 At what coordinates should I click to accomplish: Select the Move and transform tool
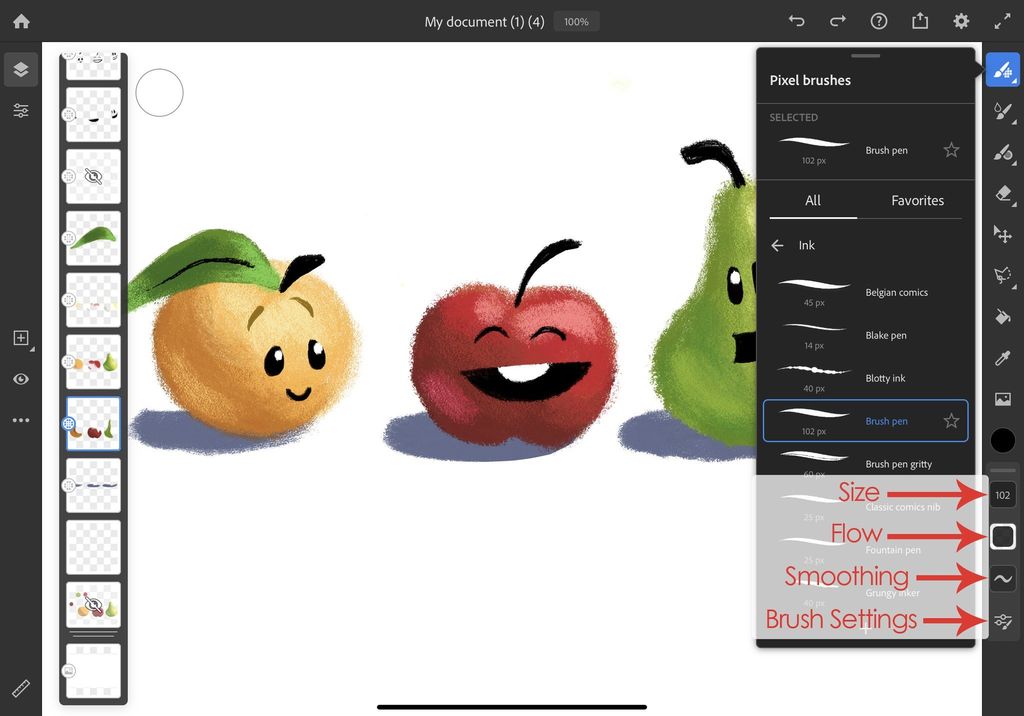pyautogui.click(x=1003, y=234)
